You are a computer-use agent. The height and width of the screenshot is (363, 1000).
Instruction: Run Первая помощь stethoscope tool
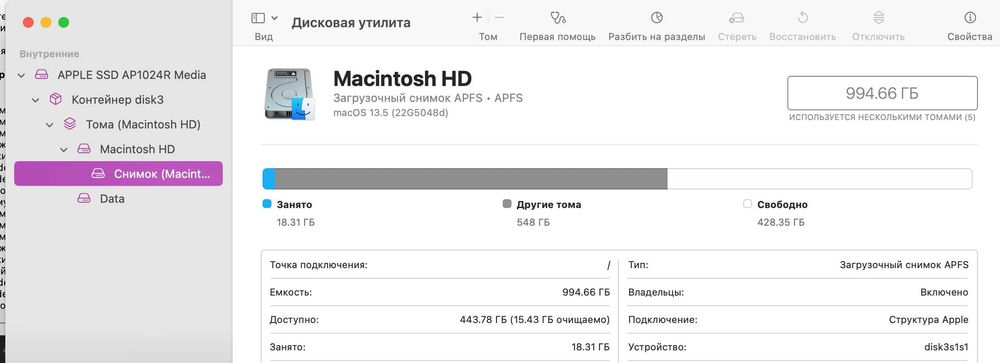[x=557, y=18]
